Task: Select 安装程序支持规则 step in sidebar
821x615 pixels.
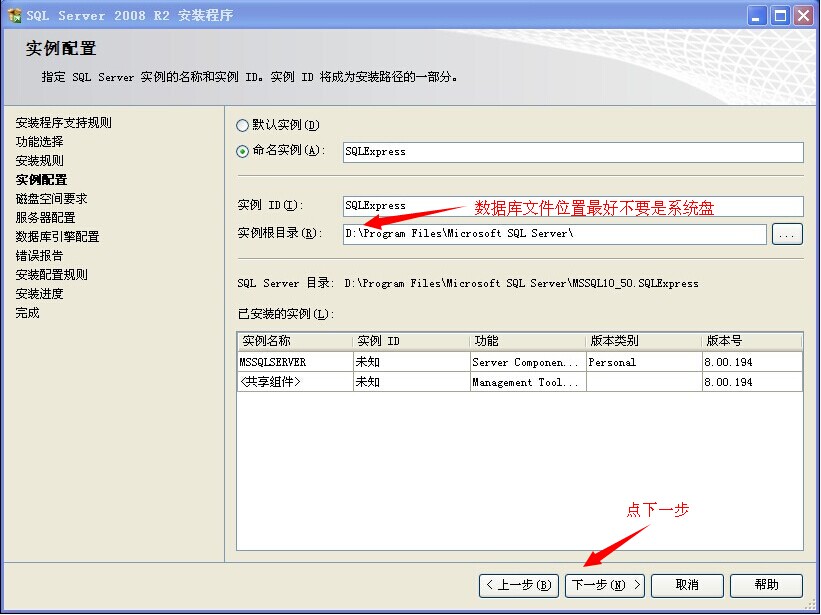Action: (63, 123)
